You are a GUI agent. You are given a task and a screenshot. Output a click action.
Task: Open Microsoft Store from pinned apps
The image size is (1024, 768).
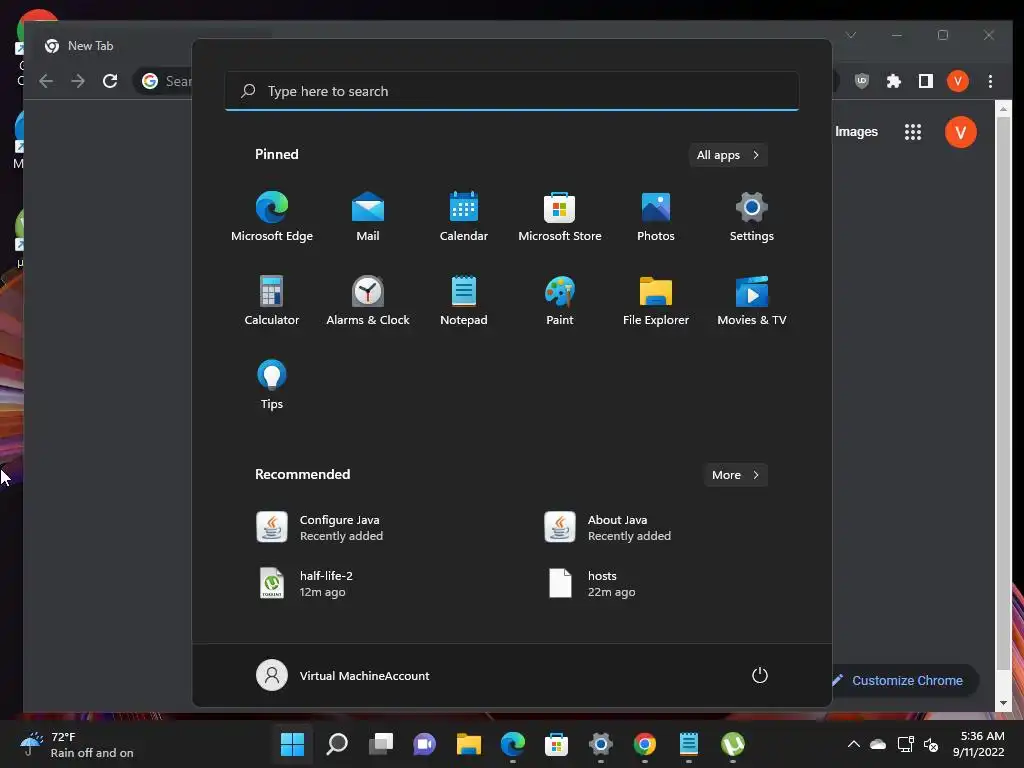560,216
